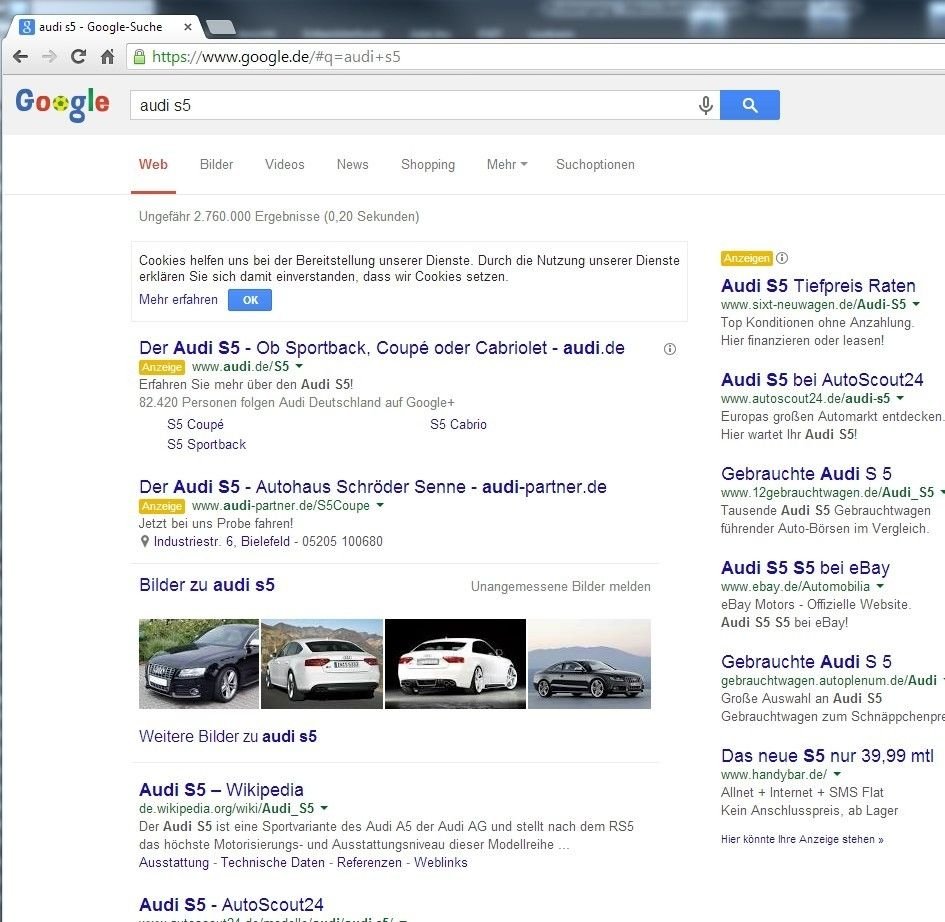Click the Google doodle logo

(x=63, y=104)
